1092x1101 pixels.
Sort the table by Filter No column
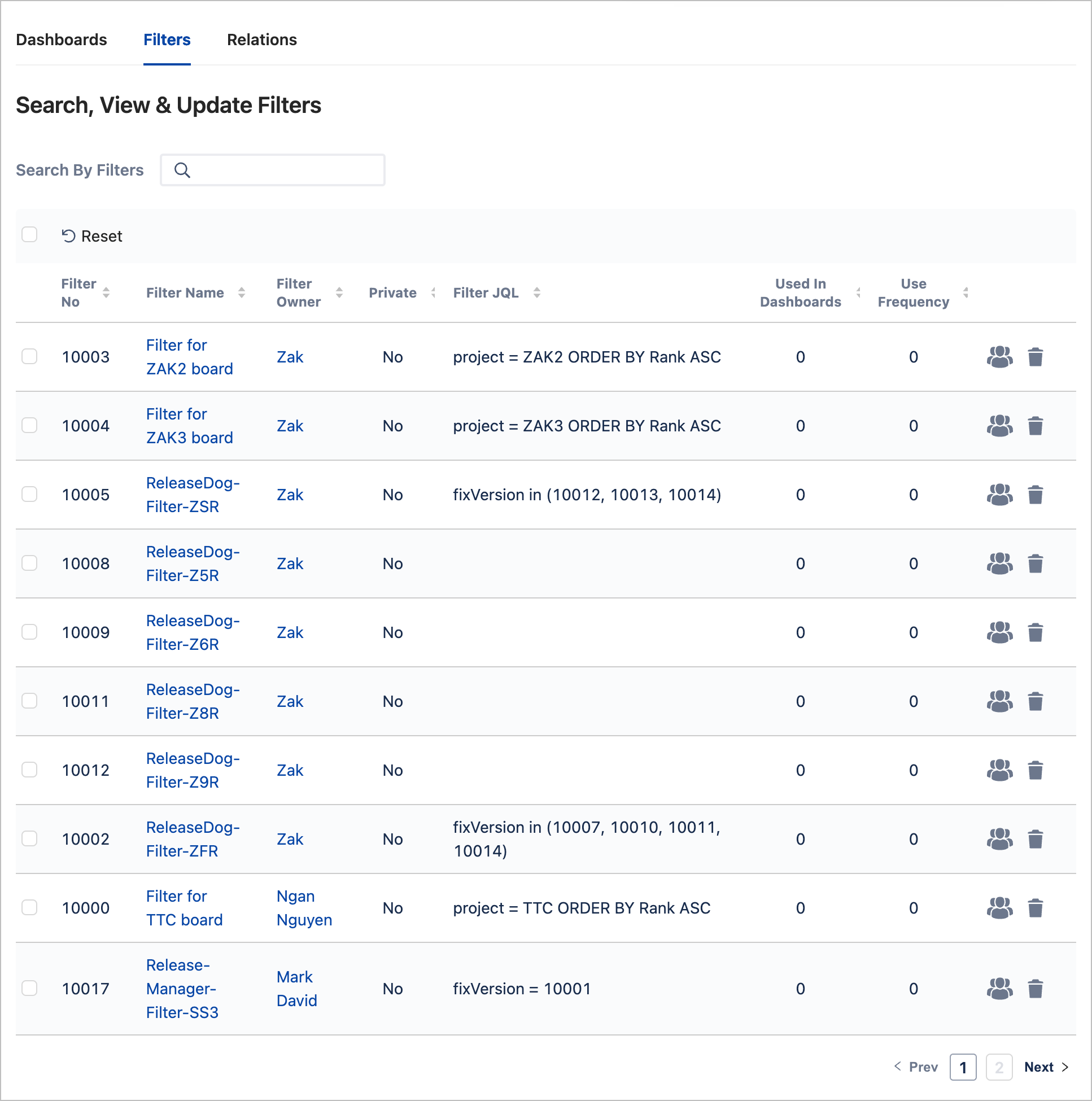[x=106, y=292]
